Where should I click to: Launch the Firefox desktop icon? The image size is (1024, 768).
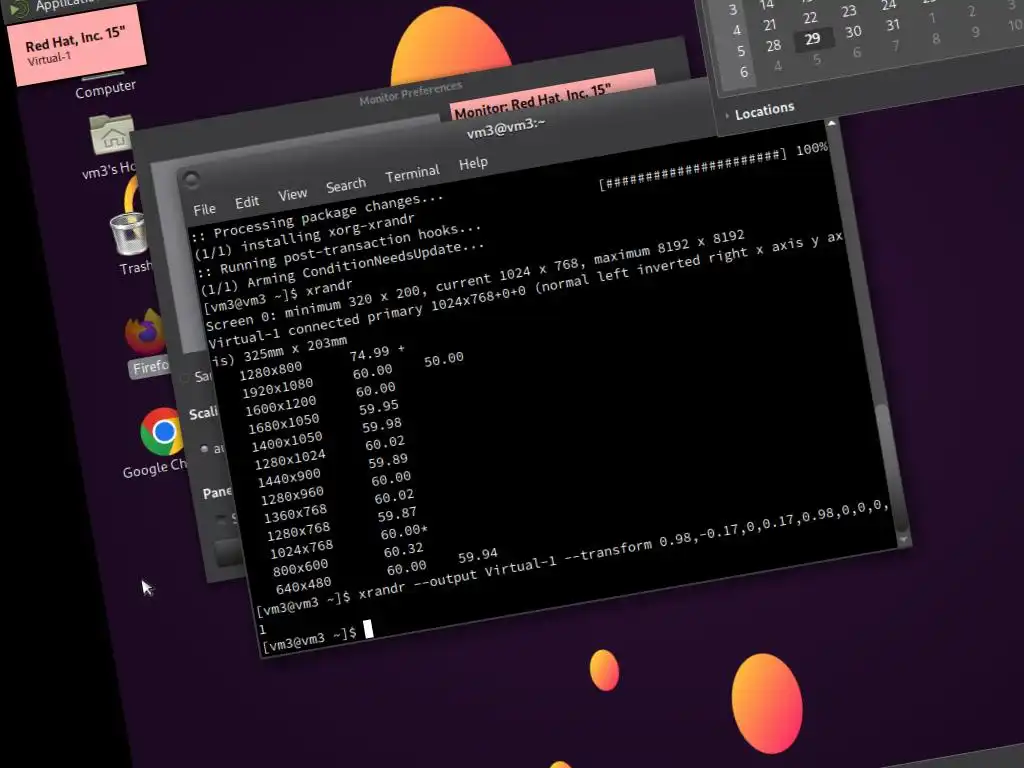point(145,332)
